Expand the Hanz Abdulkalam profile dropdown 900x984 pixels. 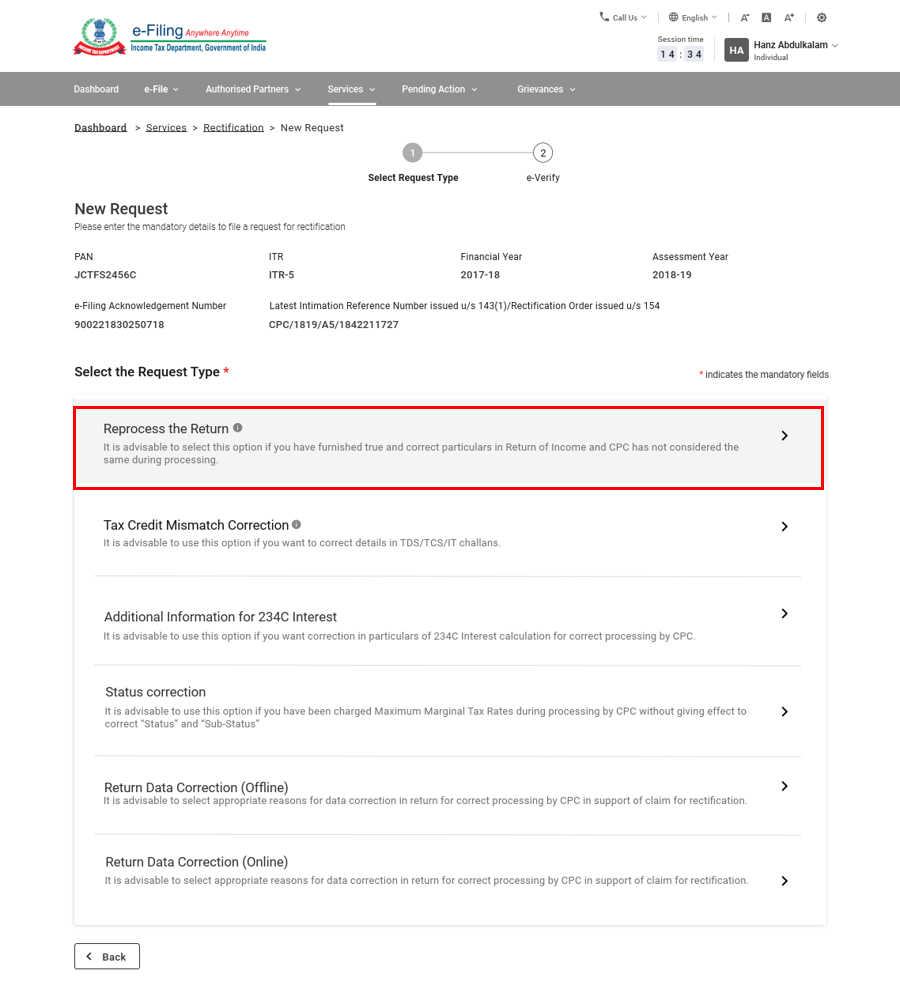click(x=791, y=44)
